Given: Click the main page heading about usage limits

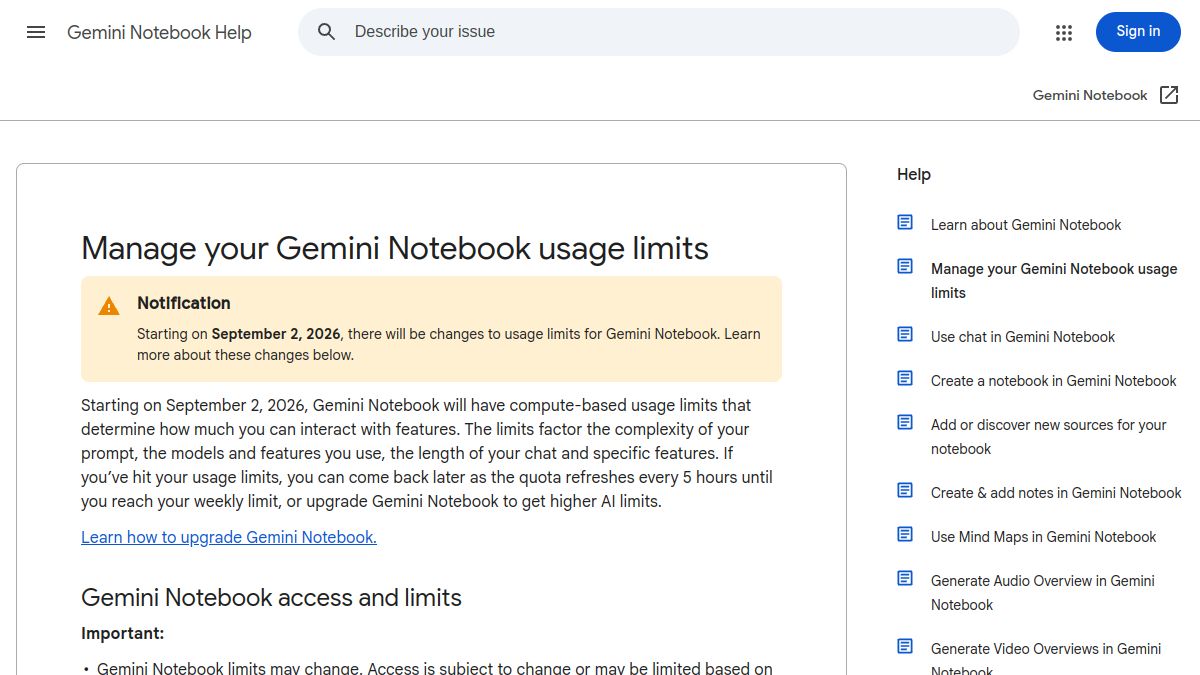Looking at the screenshot, I should click(x=395, y=248).
